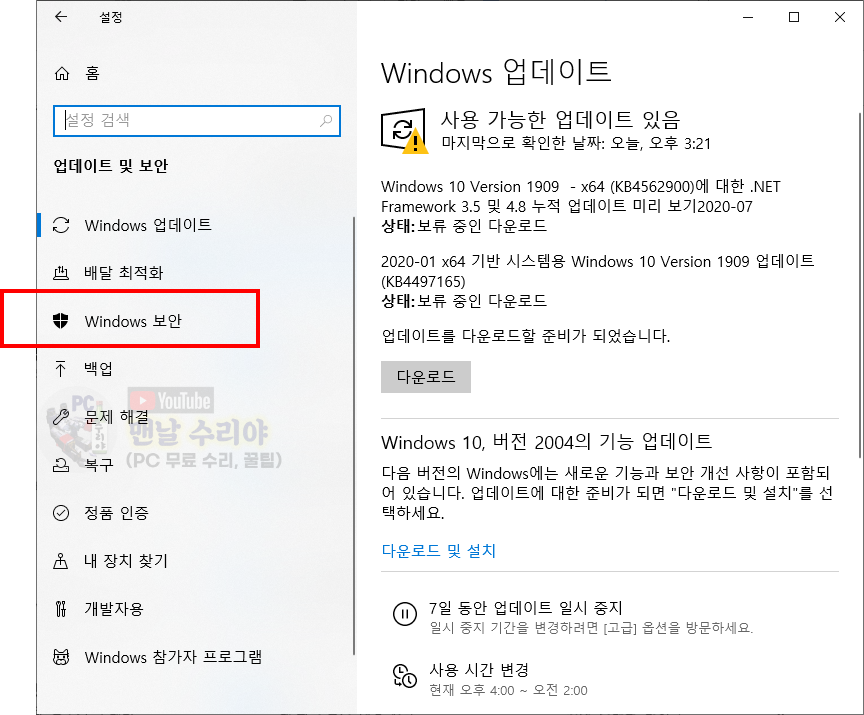Image resolution: width=864 pixels, height=715 pixels.
Task: Click the sidebar vertical scrollbar
Action: tap(354, 435)
